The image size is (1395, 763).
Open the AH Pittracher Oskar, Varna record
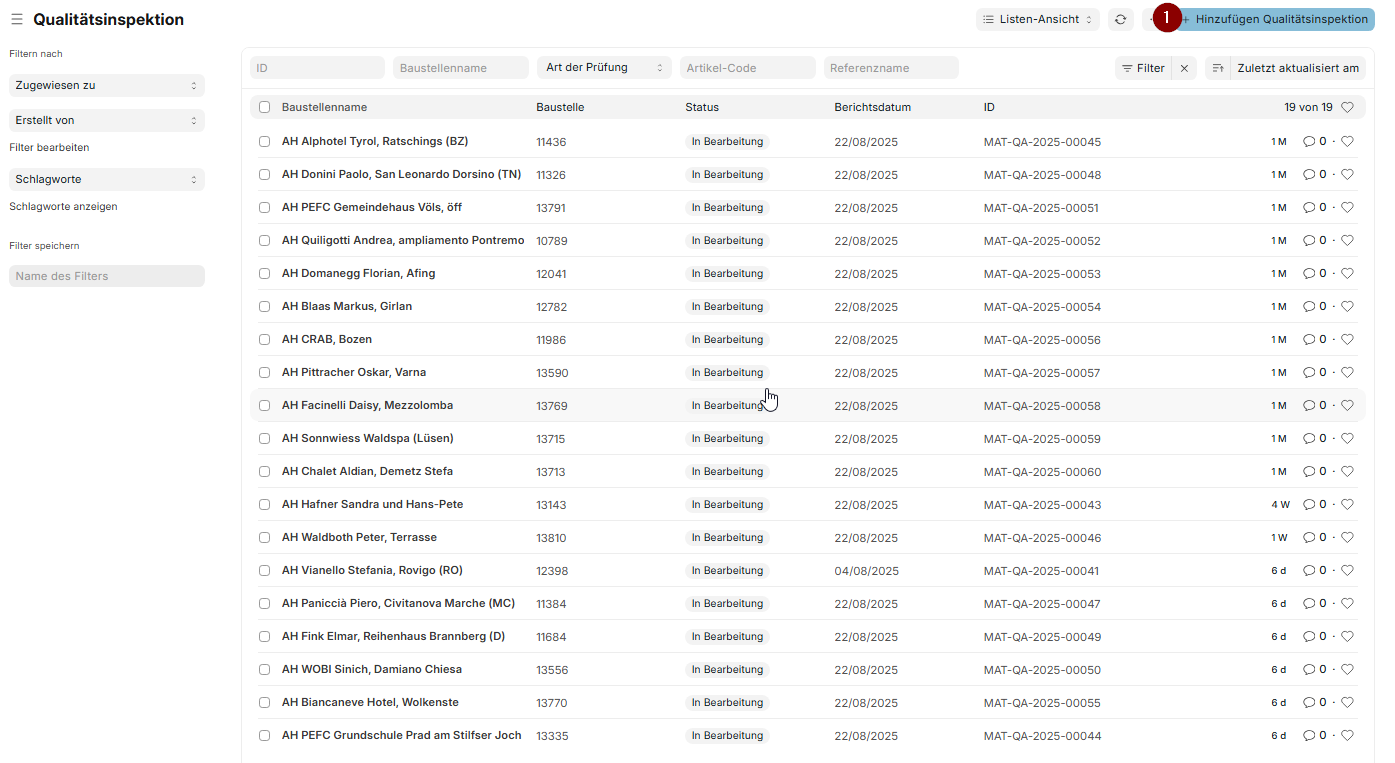[x=353, y=372]
